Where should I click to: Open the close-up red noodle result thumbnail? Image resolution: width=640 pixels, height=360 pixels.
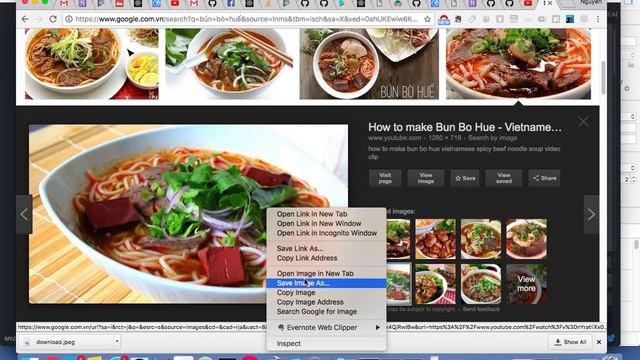coord(518,64)
